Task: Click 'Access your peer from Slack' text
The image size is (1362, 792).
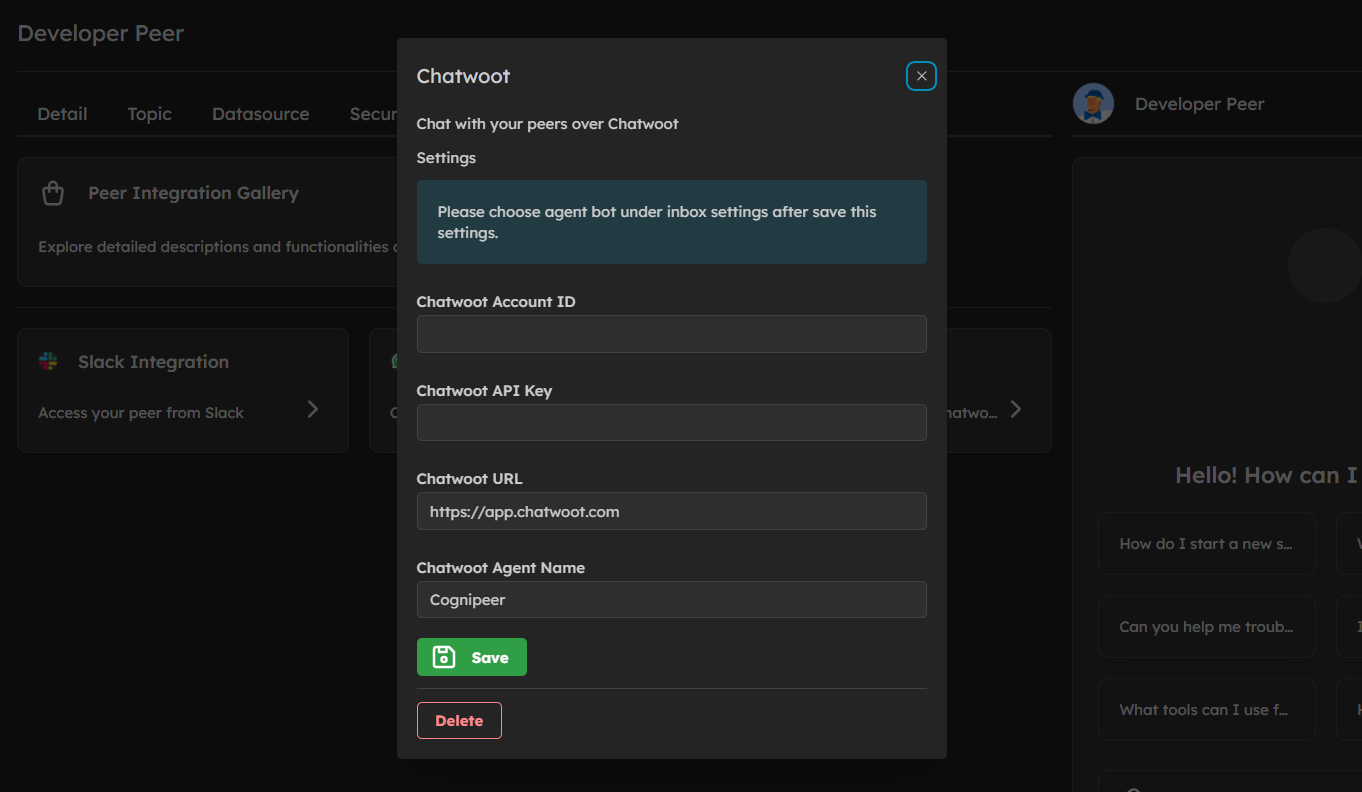Action: point(141,413)
